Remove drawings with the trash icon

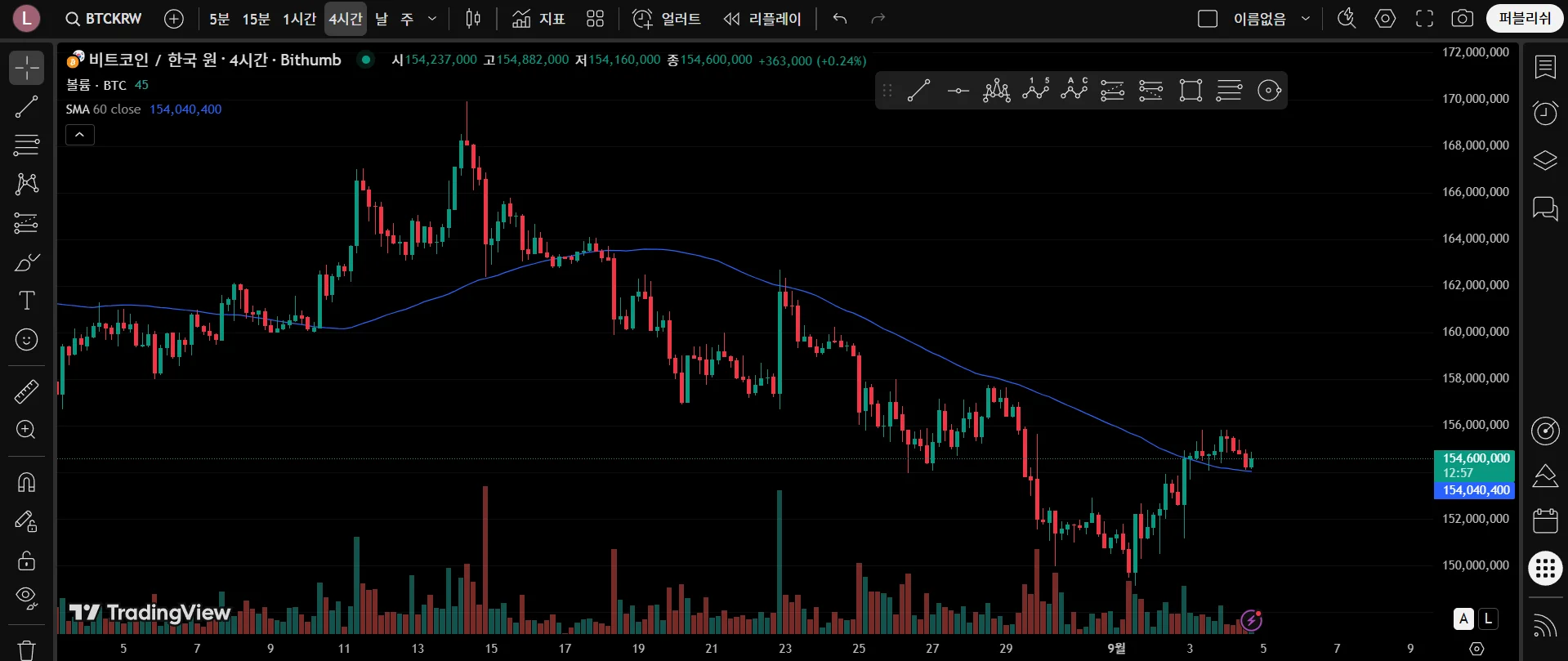tap(27, 650)
